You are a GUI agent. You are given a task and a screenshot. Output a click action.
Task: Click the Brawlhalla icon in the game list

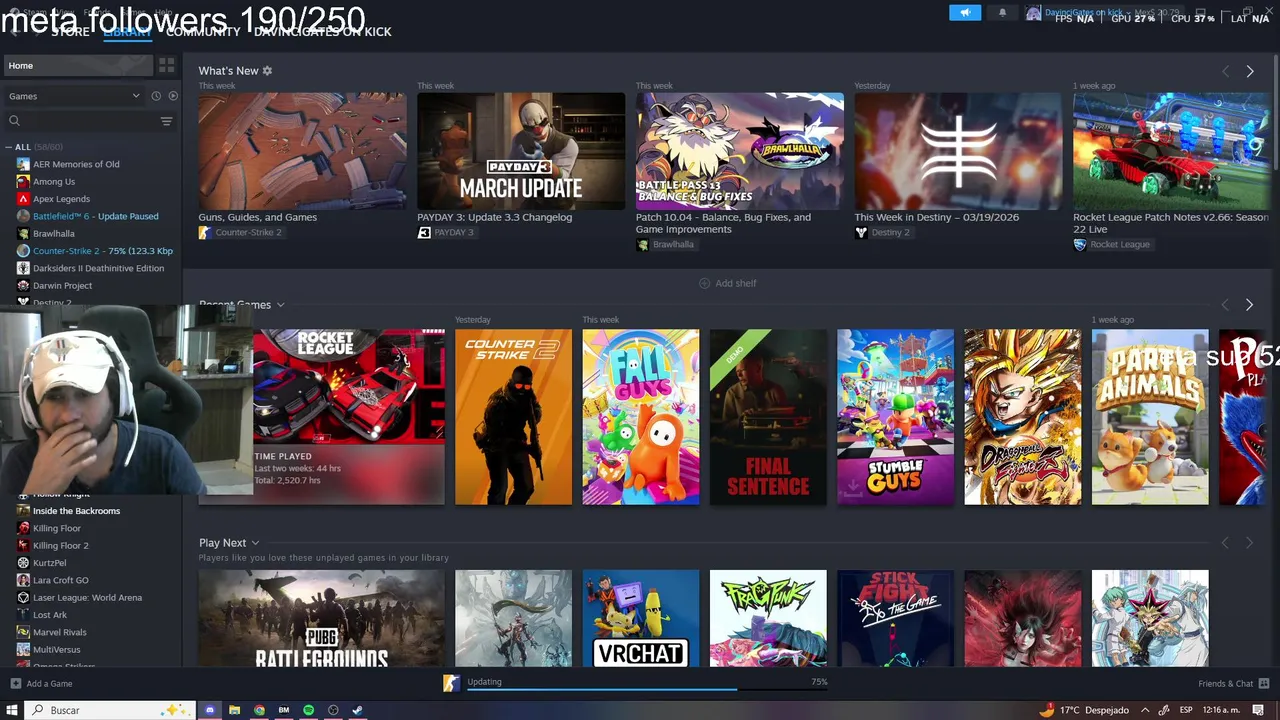pos(23,234)
